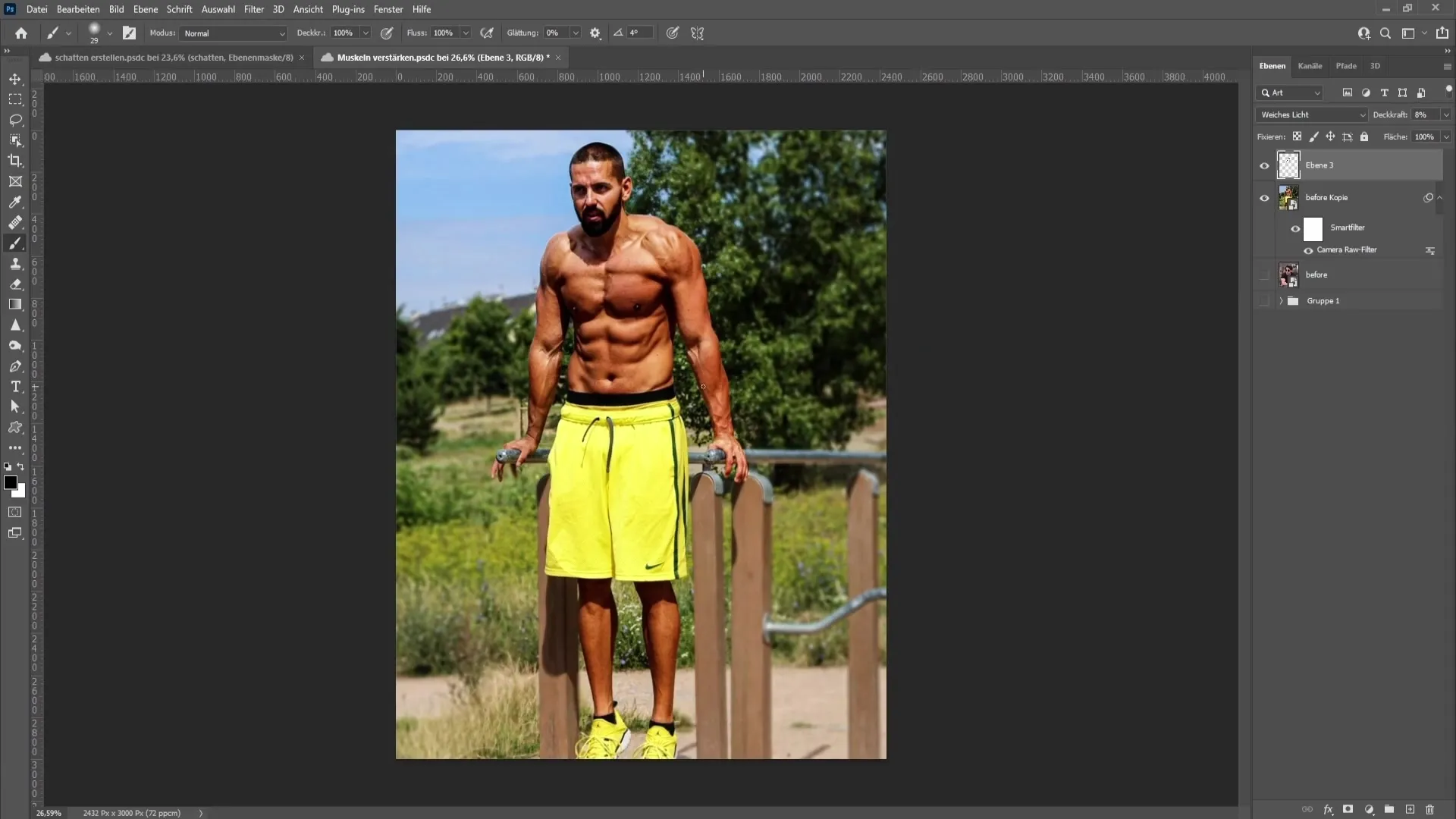Click the Lasso selection tool
This screenshot has height=819, width=1456.
point(15,118)
